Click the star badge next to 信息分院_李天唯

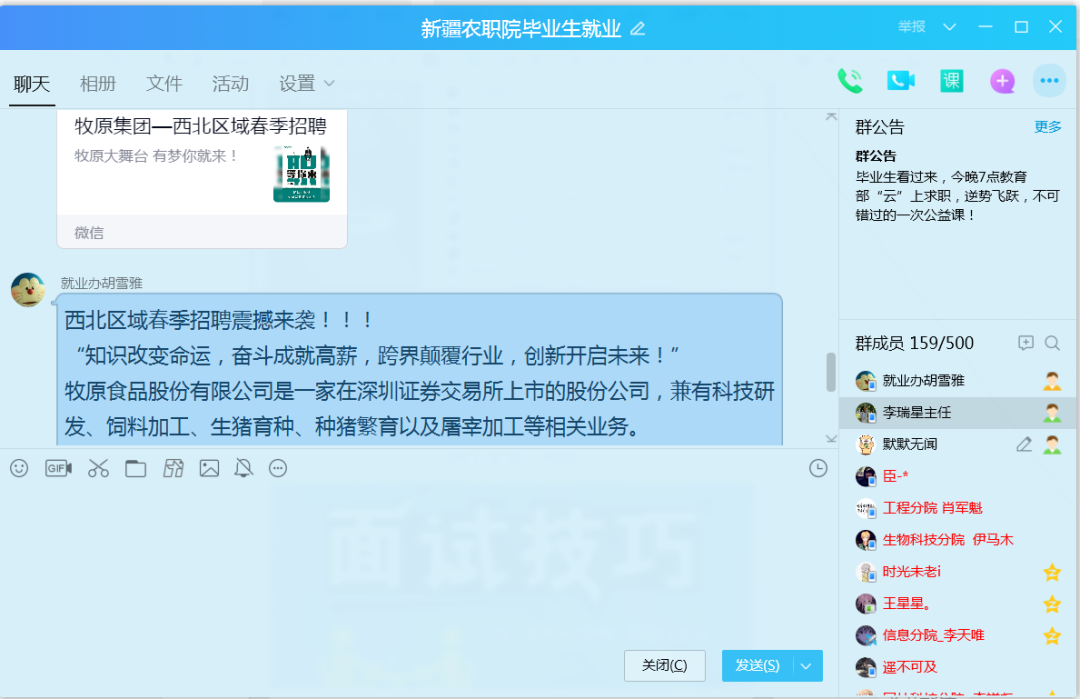point(1052,636)
